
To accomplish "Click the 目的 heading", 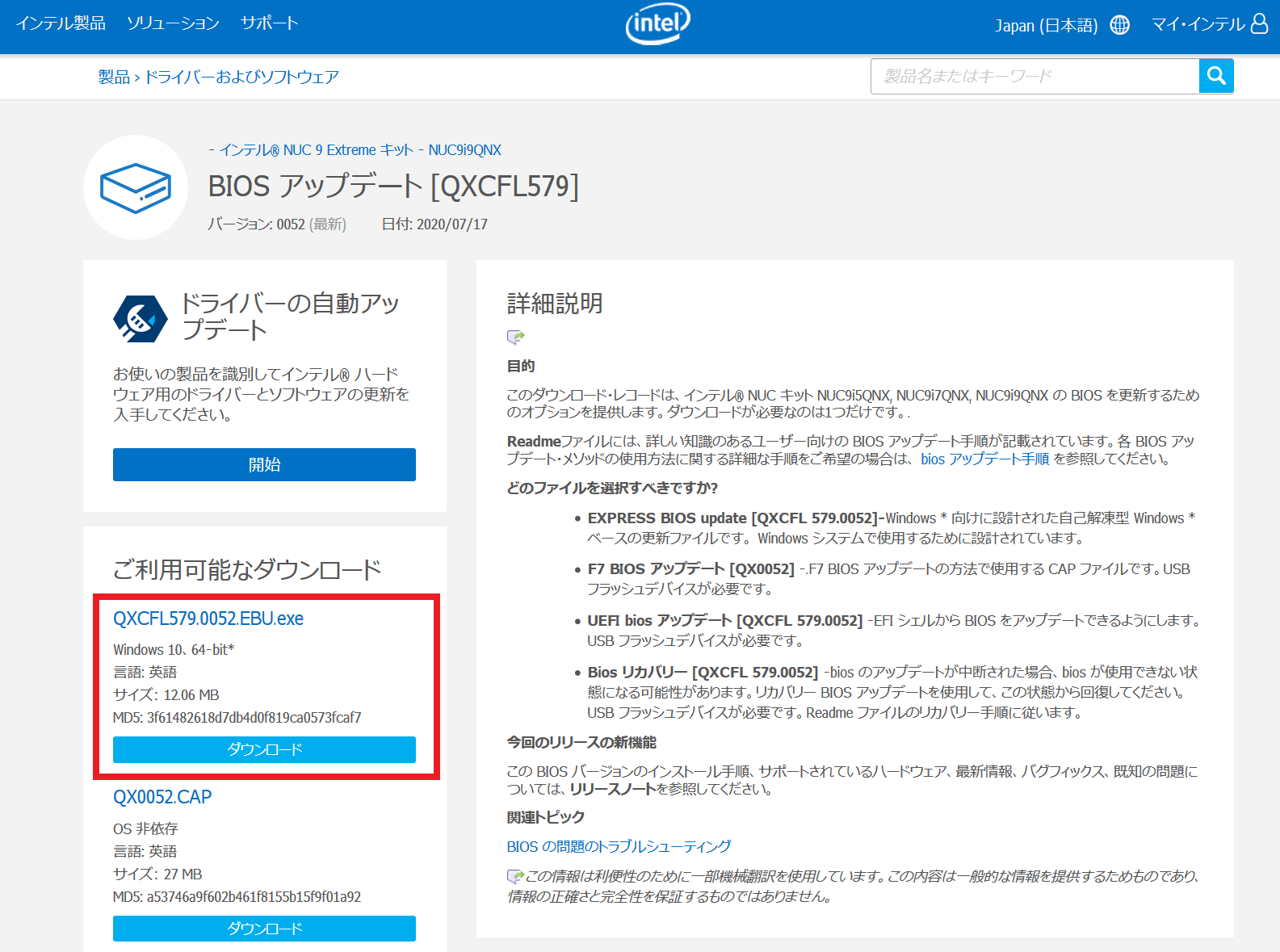I will pos(521,366).
